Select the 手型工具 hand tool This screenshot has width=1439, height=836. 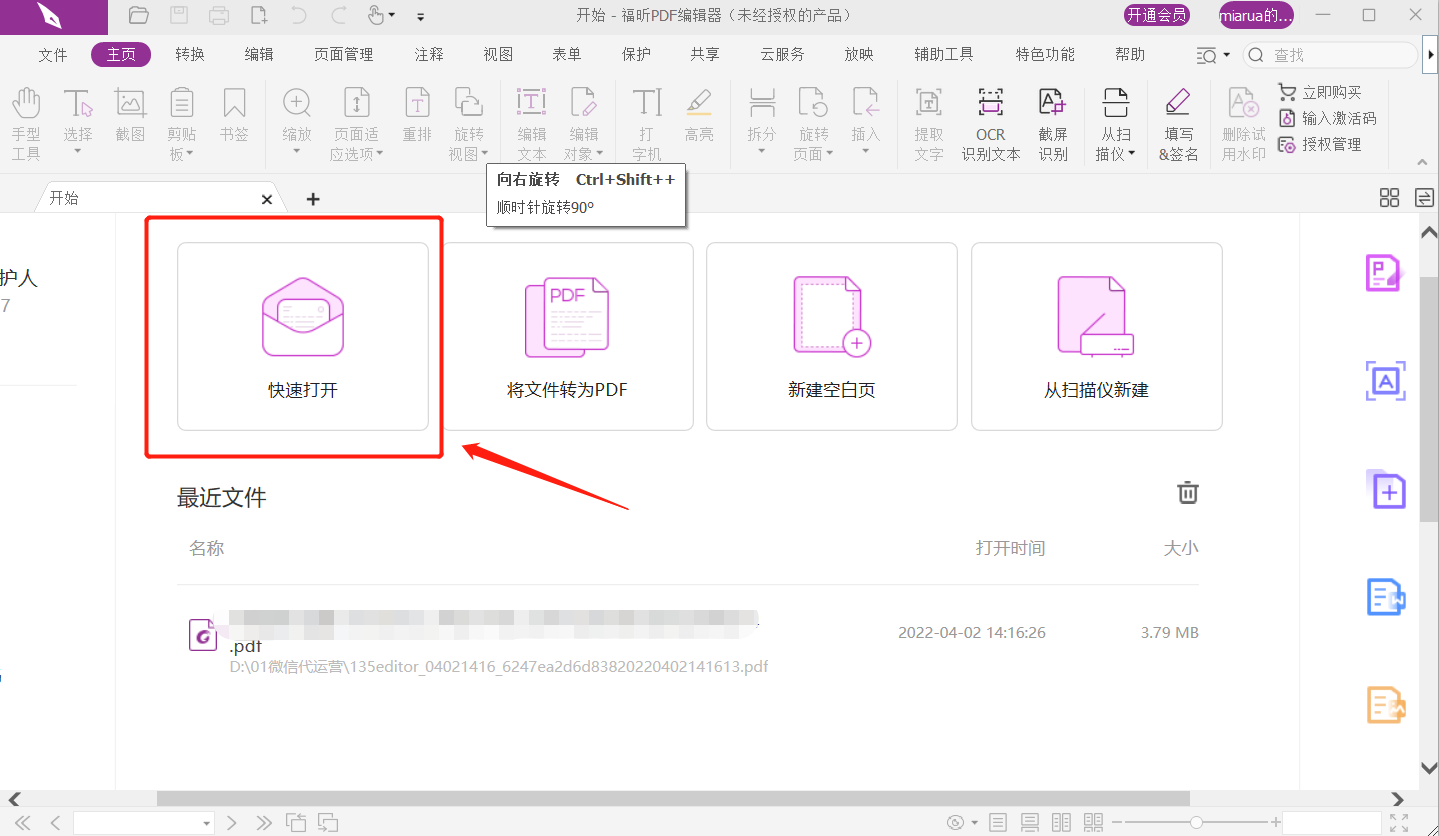pos(26,124)
